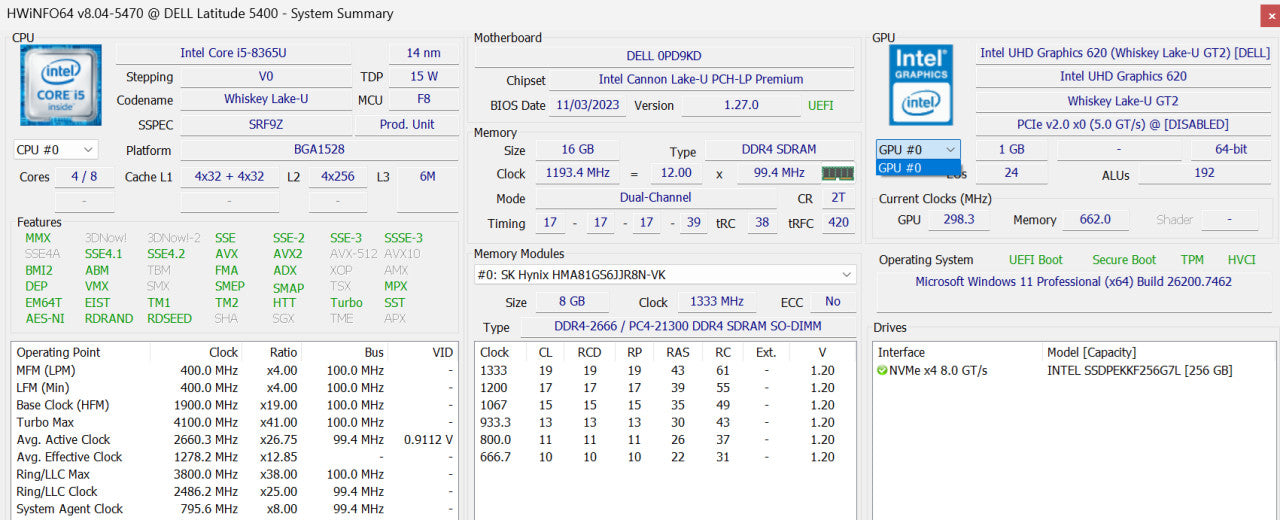Click the Prod. Unit field

(407, 124)
